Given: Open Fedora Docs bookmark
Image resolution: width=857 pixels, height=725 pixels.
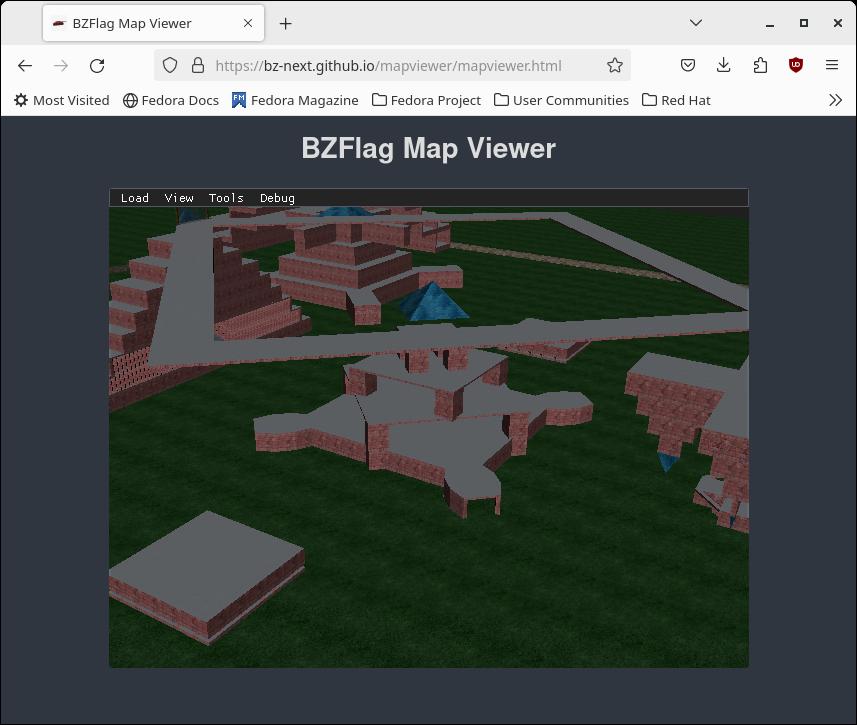Looking at the screenshot, I should pos(171,101).
